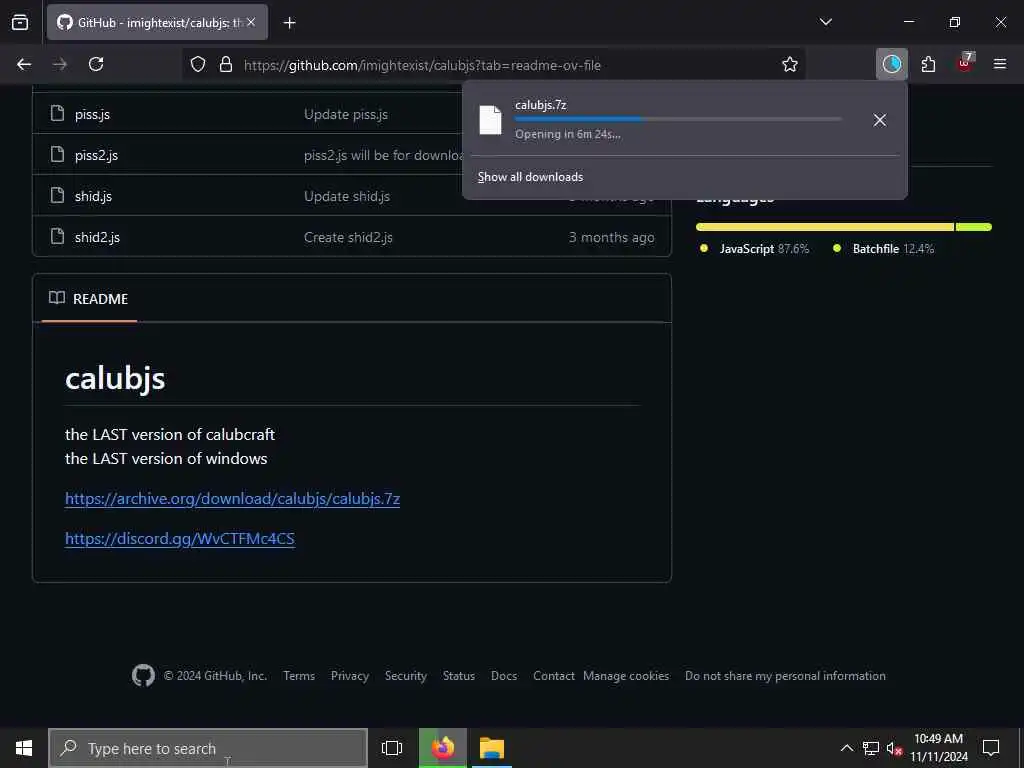Open the list all tabs dropdown
The image size is (1024, 768).
pos(825,22)
